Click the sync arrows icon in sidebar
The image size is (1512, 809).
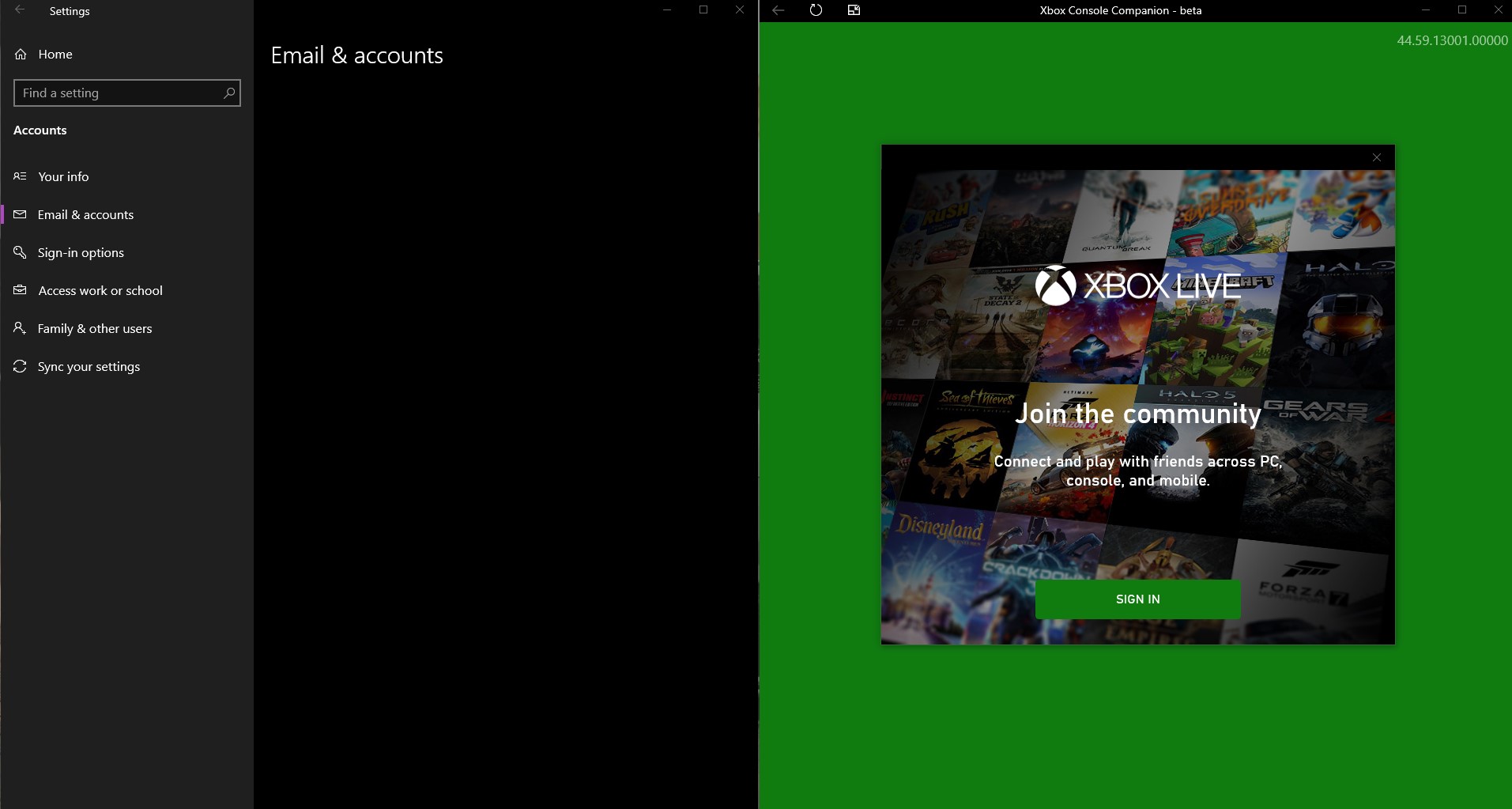coord(20,366)
